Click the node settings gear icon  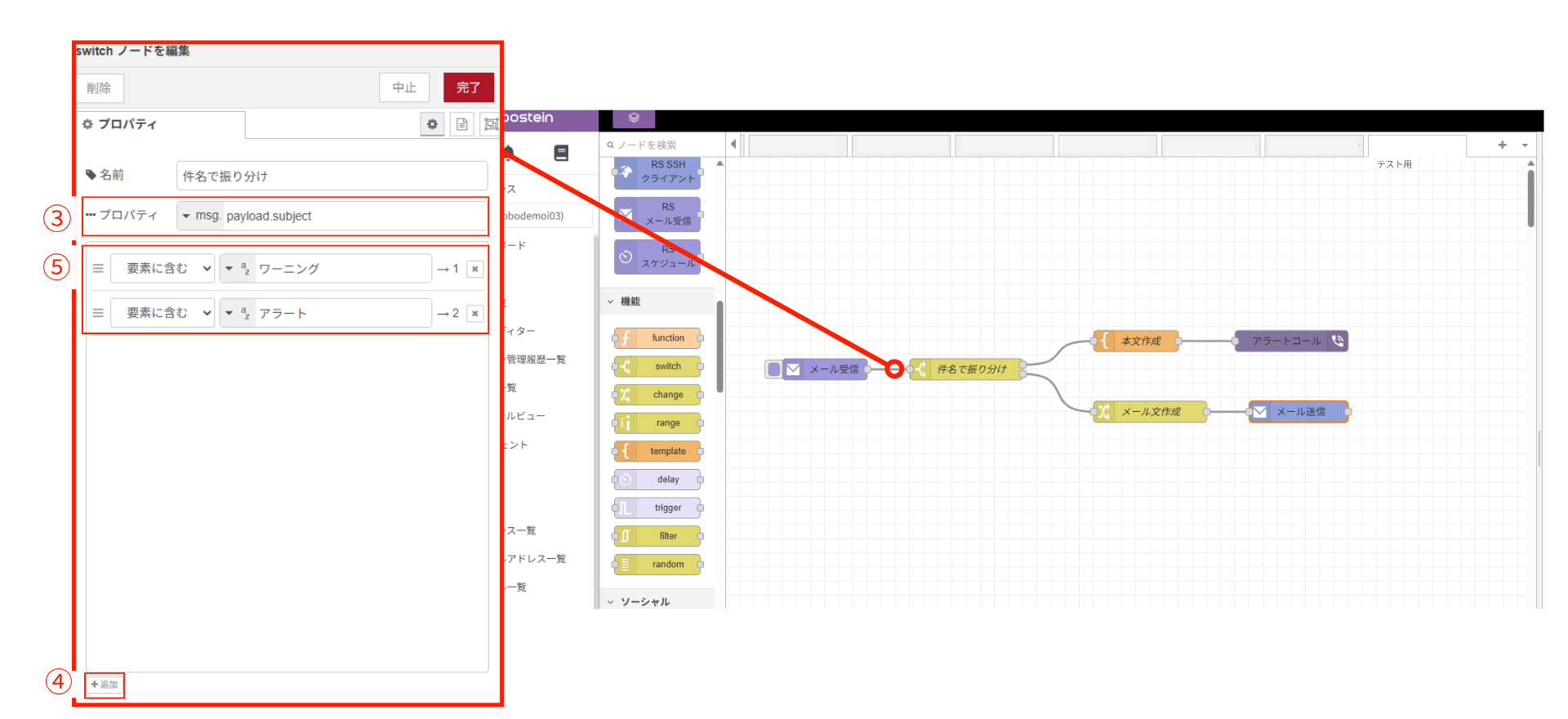[432, 124]
